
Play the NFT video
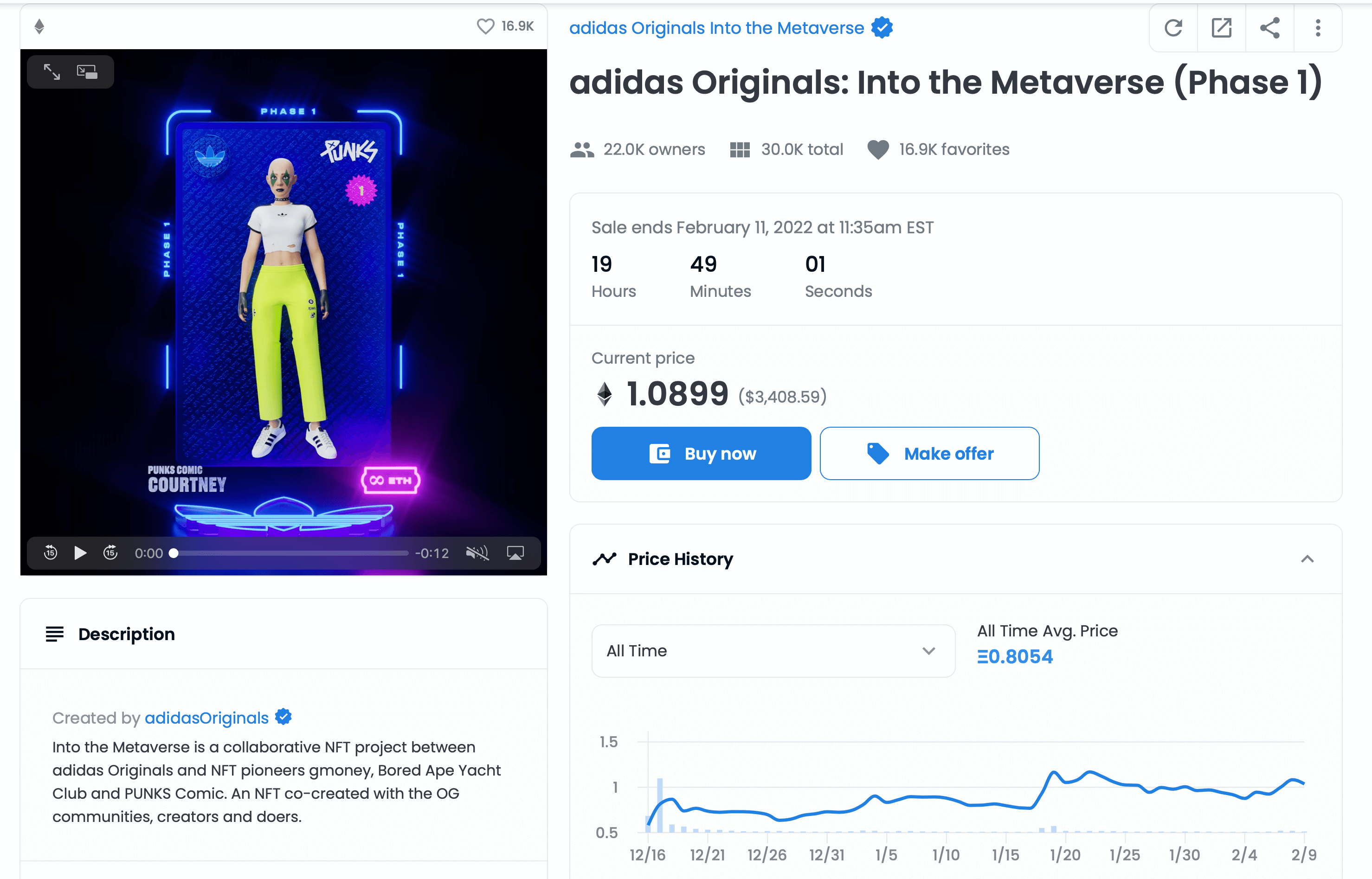point(80,552)
